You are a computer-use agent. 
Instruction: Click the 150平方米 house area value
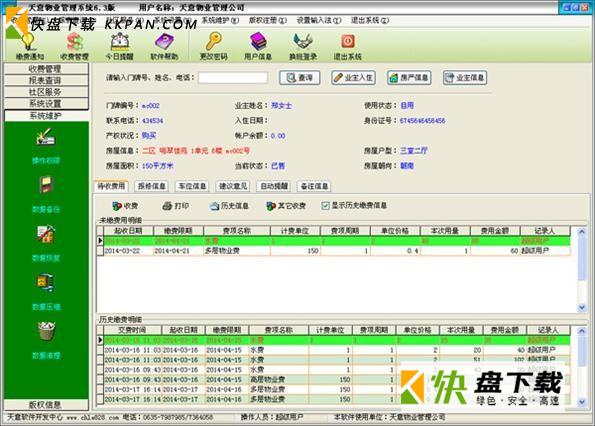[x=157, y=166]
